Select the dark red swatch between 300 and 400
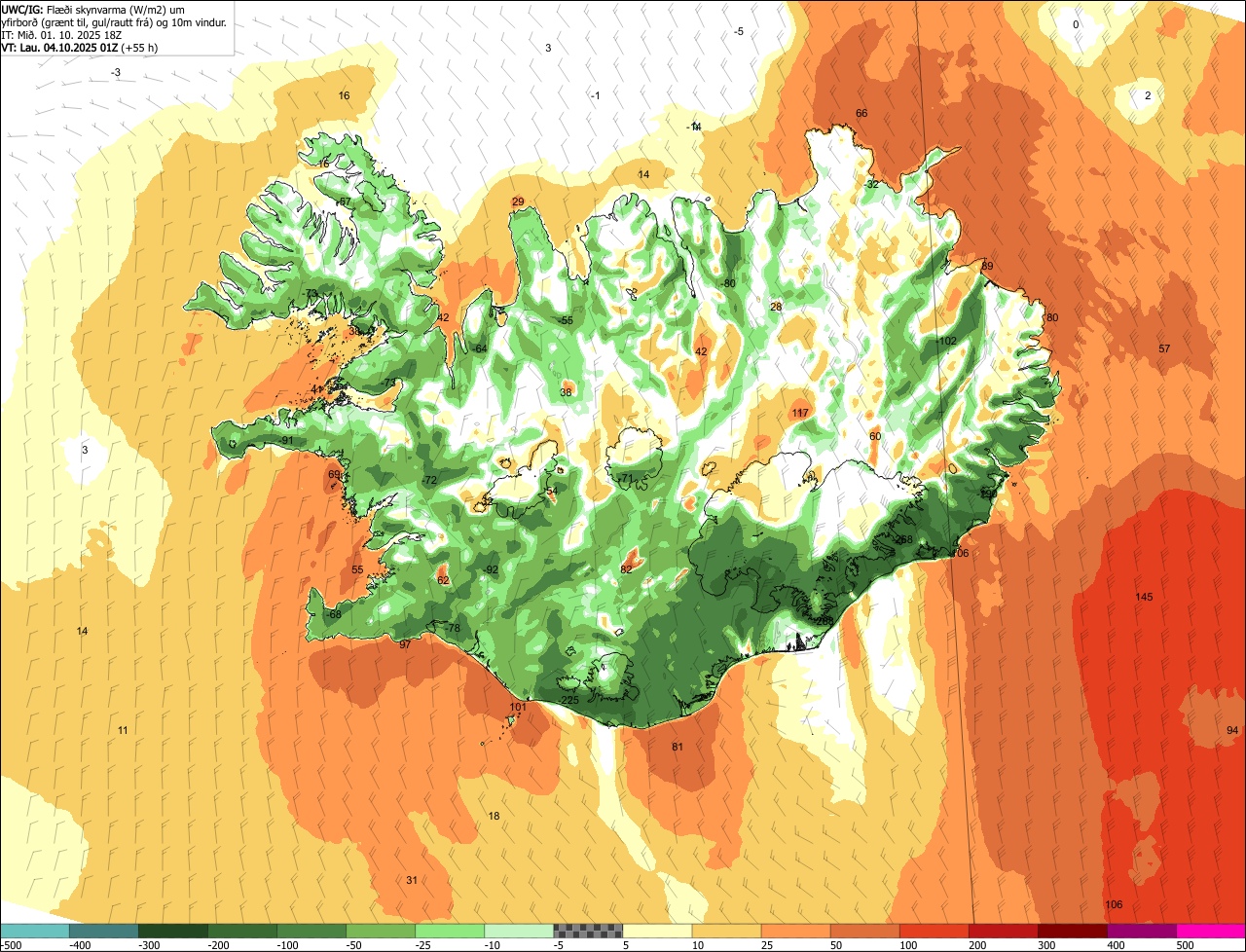1246x952 pixels. tap(1073, 930)
